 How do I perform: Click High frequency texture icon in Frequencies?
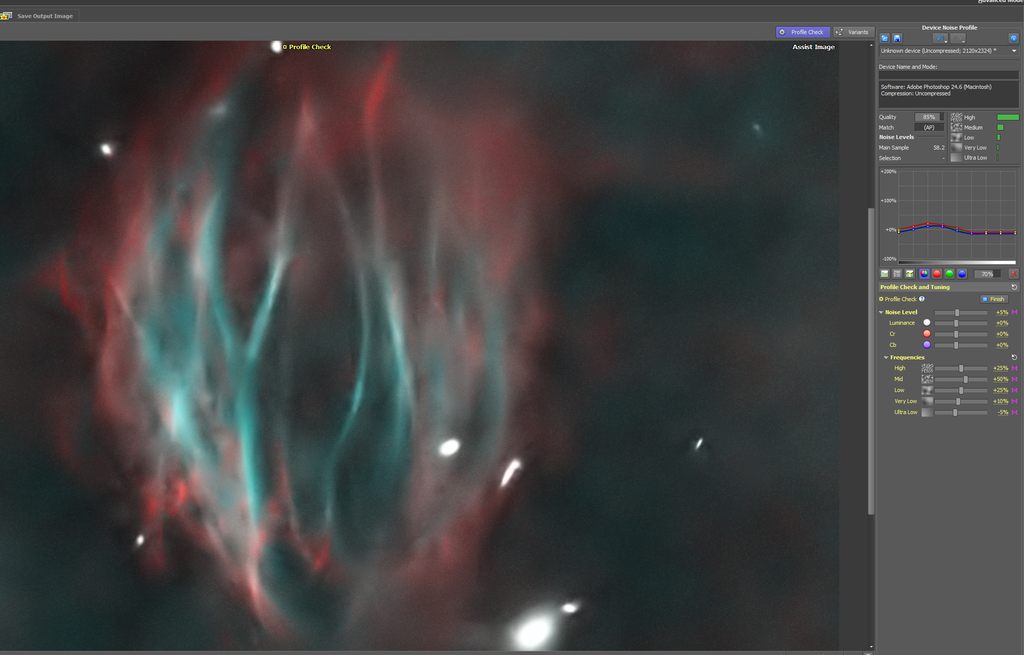[x=927, y=368]
